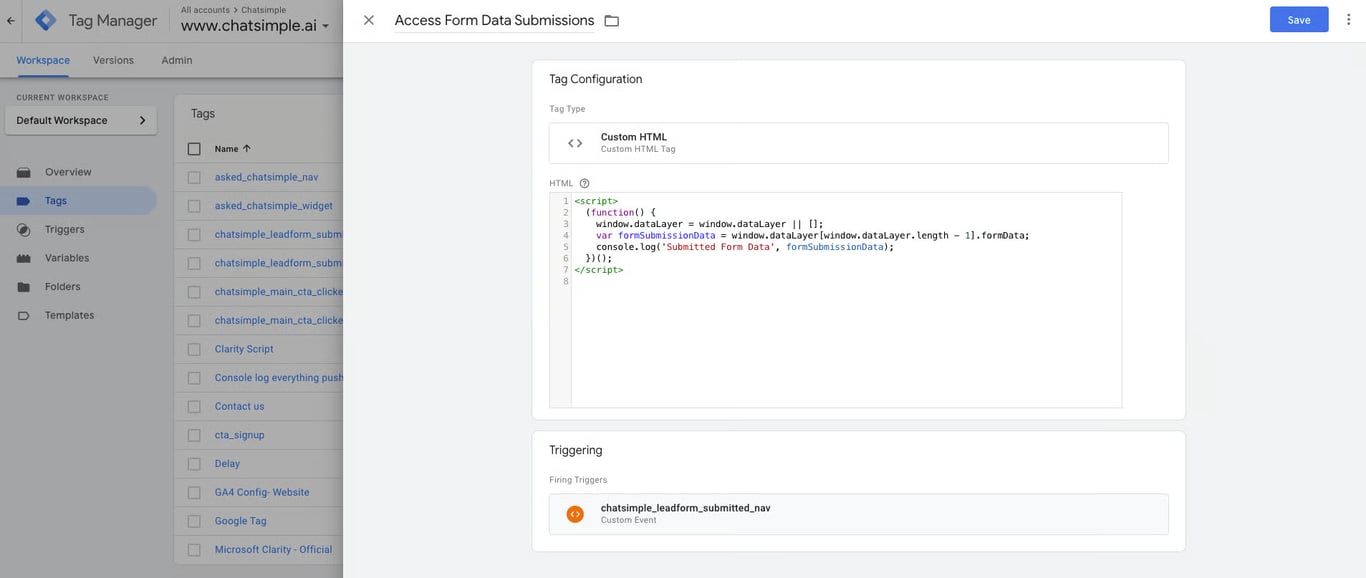This screenshot has width=1366, height=578.
Task: Close the tag editor panel
Action: pos(369,20)
